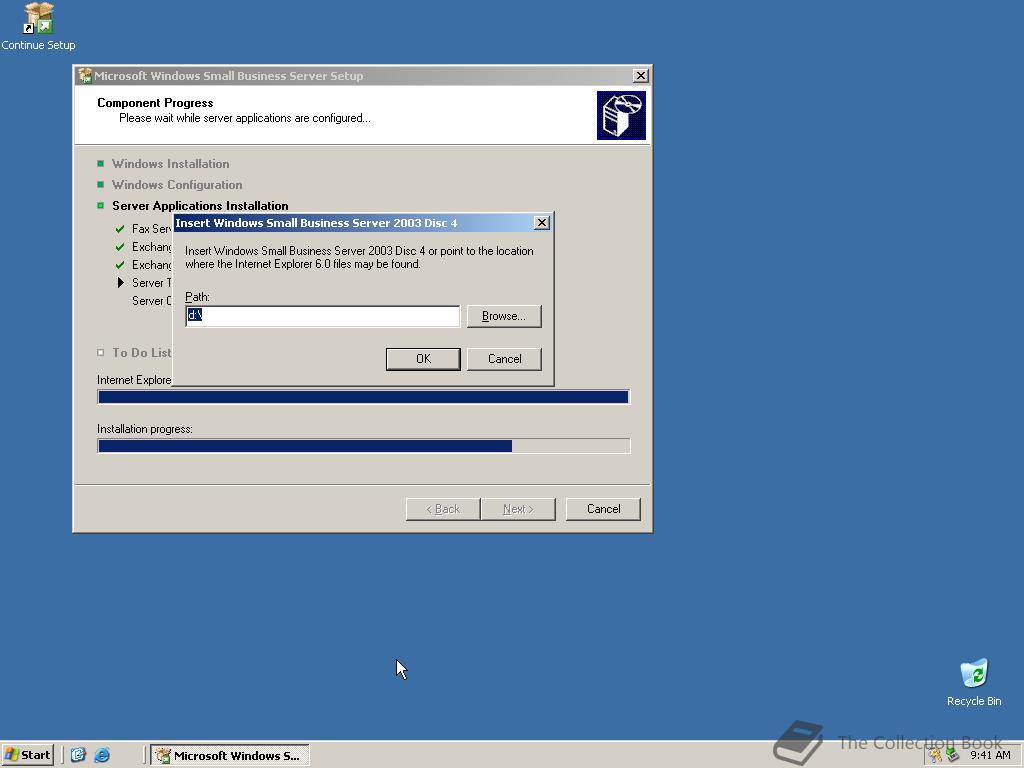Click the Component Progress heading

coord(155,103)
